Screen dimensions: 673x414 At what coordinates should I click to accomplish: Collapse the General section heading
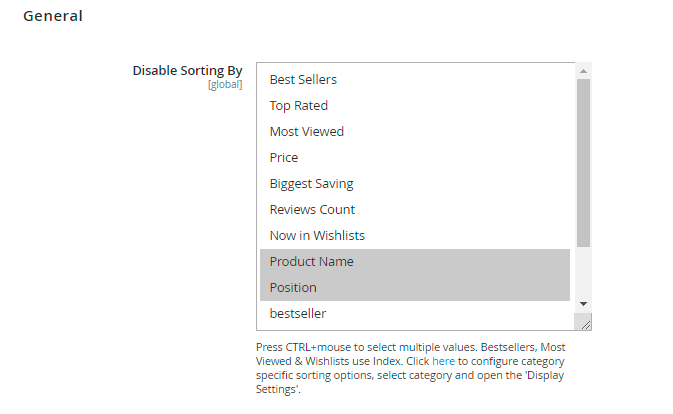pos(53,16)
